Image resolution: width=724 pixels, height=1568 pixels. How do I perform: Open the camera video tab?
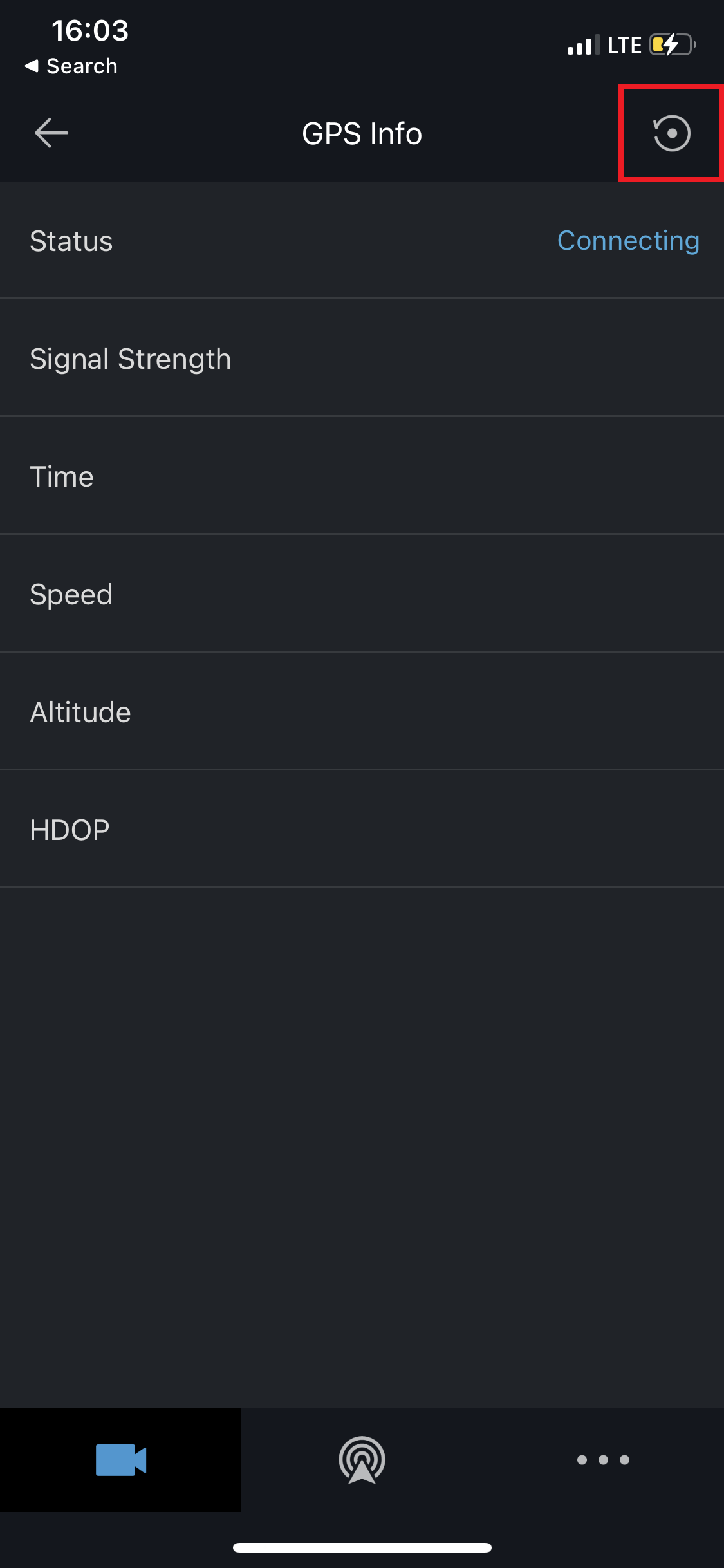(121, 1459)
